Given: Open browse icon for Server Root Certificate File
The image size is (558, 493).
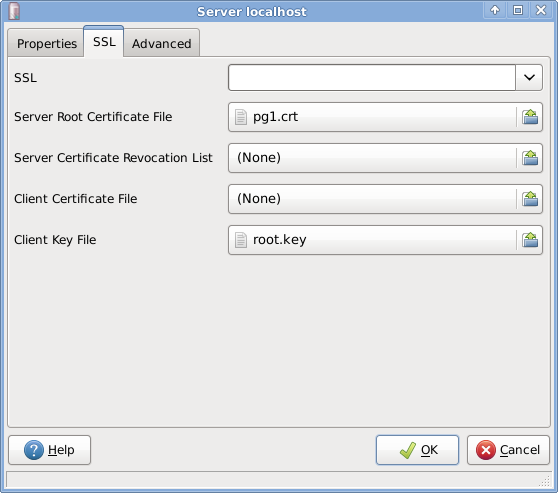Looking at the screenshot, I should point(530,117).
